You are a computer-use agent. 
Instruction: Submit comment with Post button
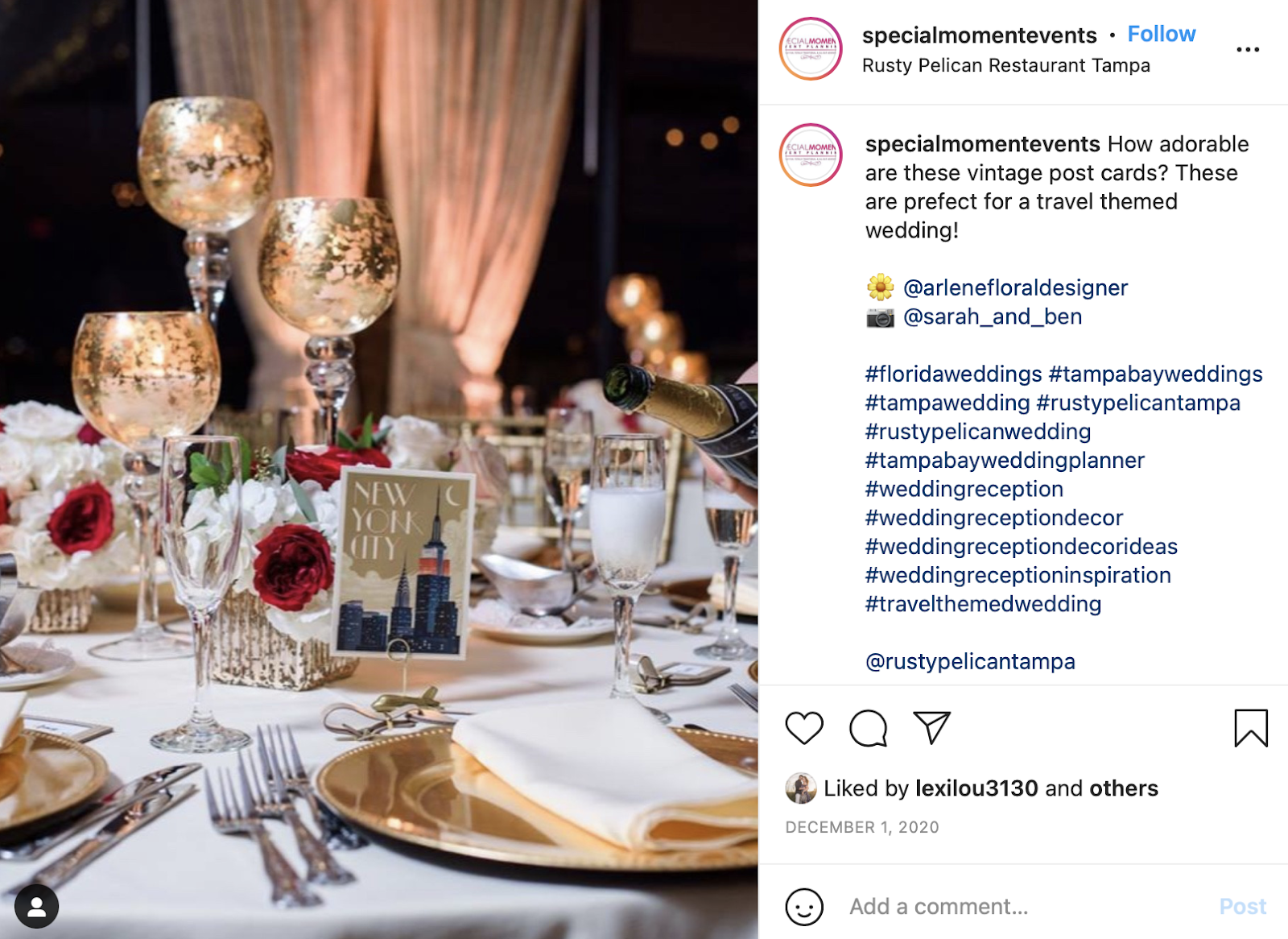tap(1242, 907)
